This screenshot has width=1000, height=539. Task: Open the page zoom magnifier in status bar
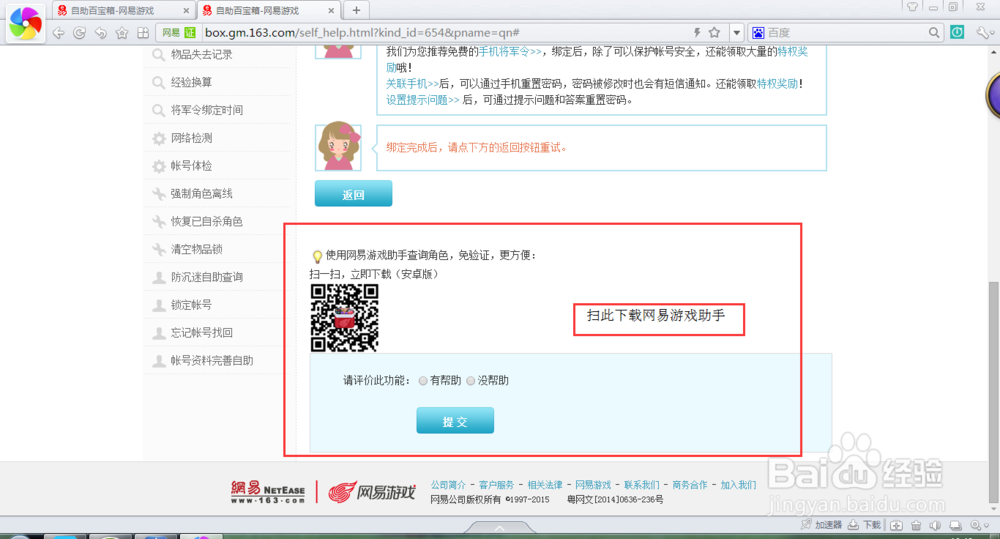978,526
